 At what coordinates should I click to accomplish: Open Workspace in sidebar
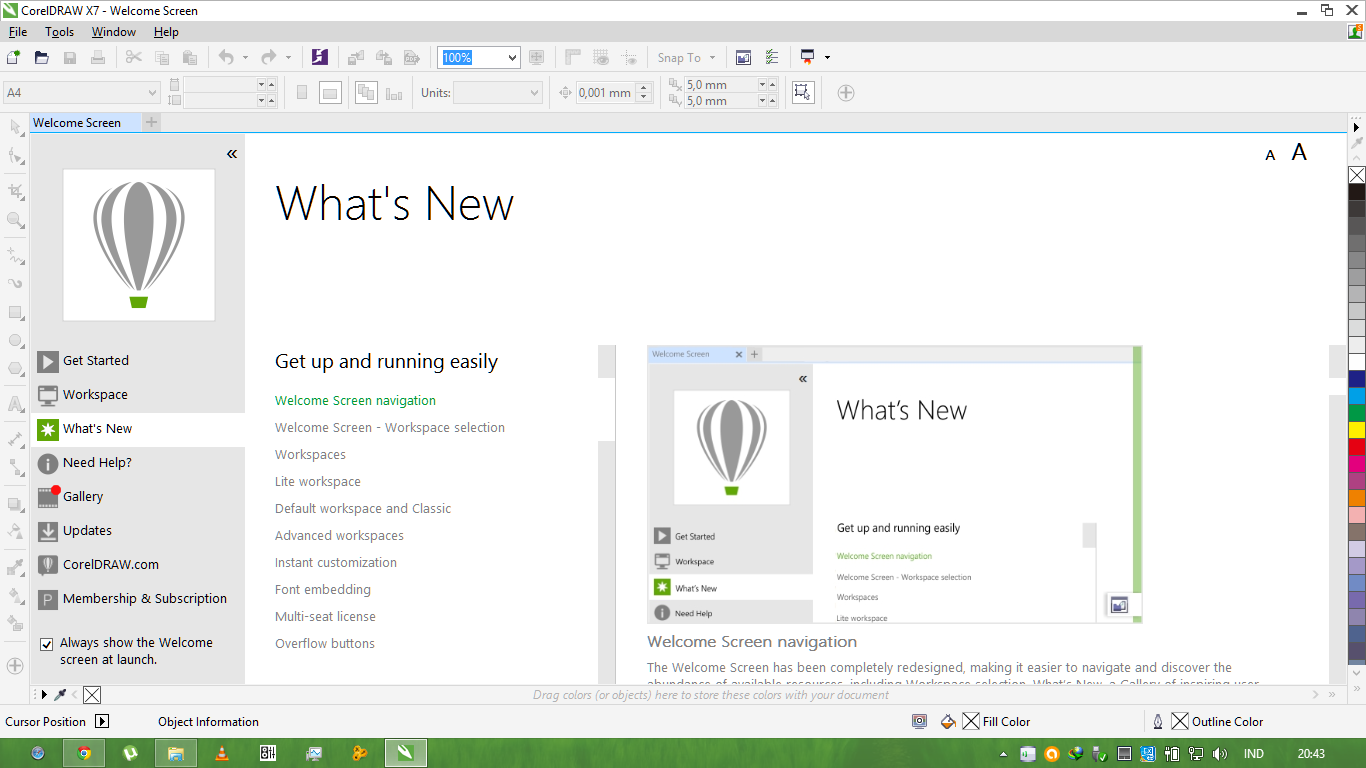tap(138, 395)
